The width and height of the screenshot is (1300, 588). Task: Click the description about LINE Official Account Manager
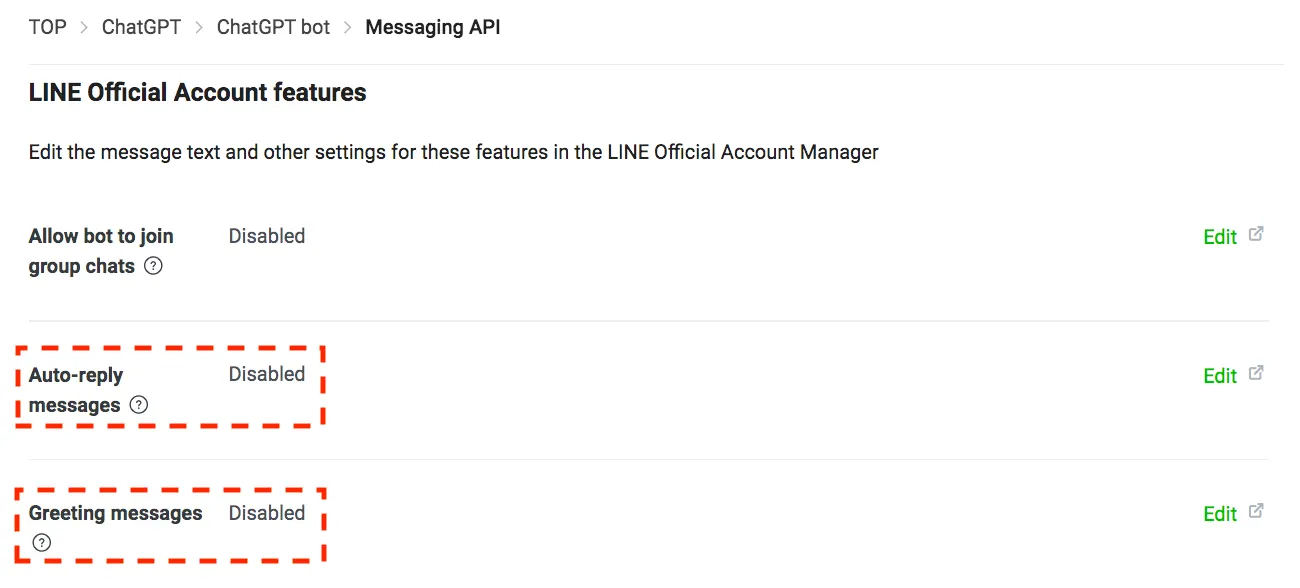[453, 152]
